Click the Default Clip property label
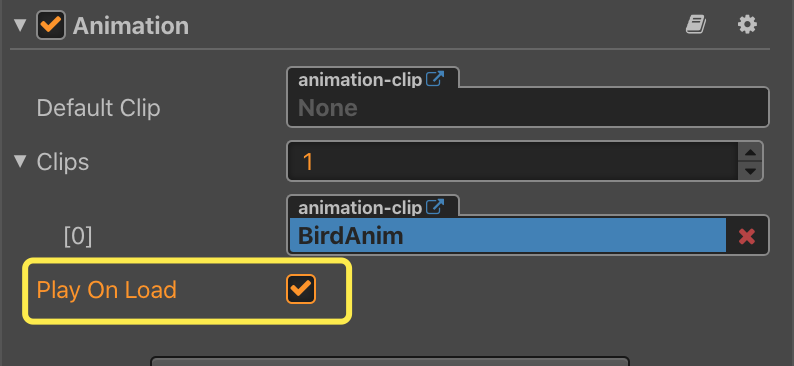The width and height of the screenshot is (794, 366). (x=98, y=108)
